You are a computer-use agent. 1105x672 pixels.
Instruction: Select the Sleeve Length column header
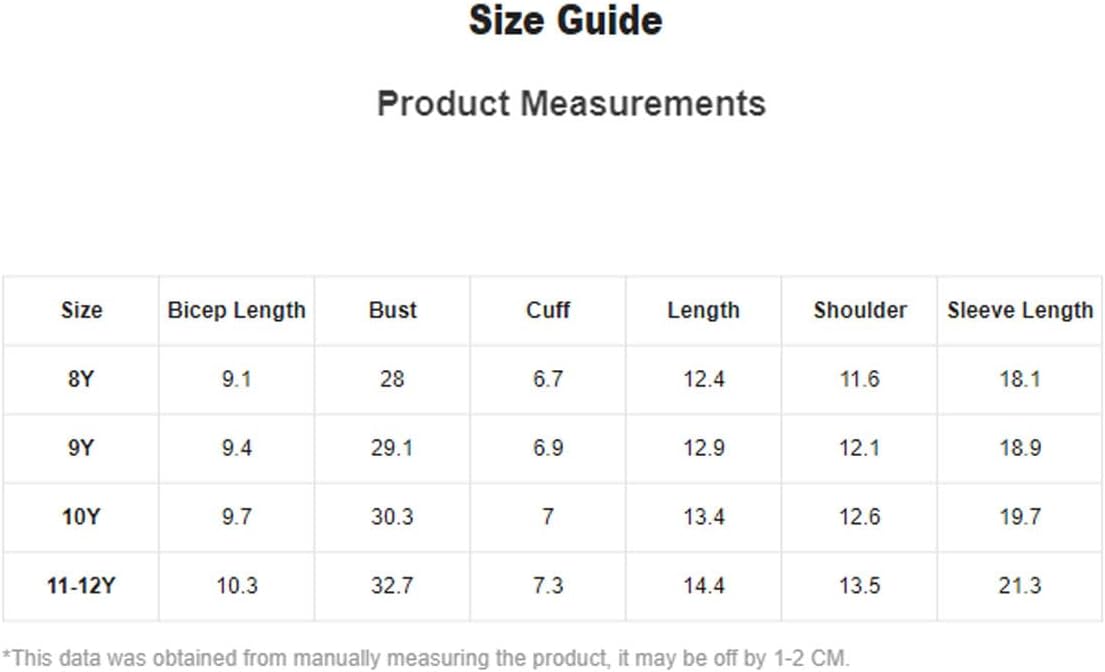[x=1020, y=311]
